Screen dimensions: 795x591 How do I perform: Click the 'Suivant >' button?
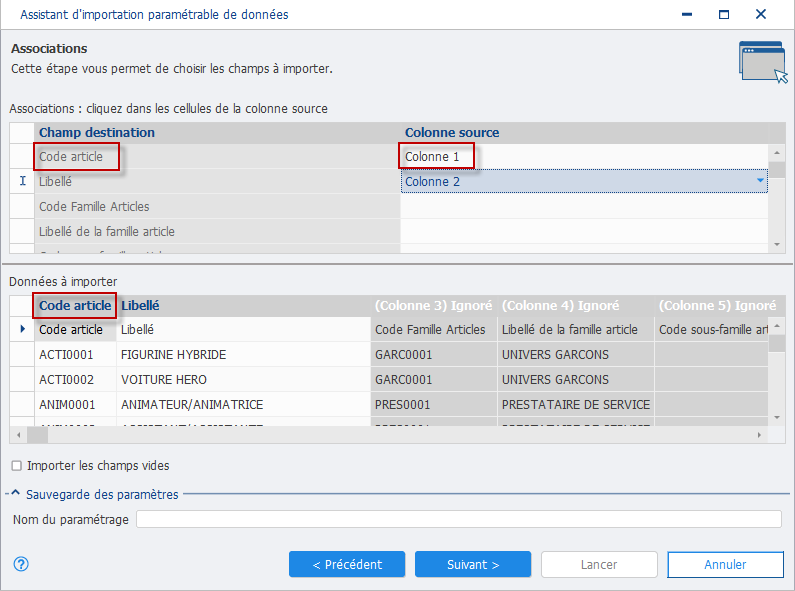point(473,564)
